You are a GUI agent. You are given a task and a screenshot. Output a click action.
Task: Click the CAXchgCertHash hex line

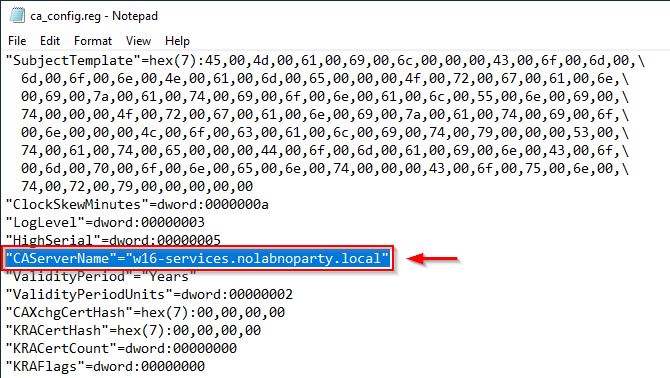[145, 312]
